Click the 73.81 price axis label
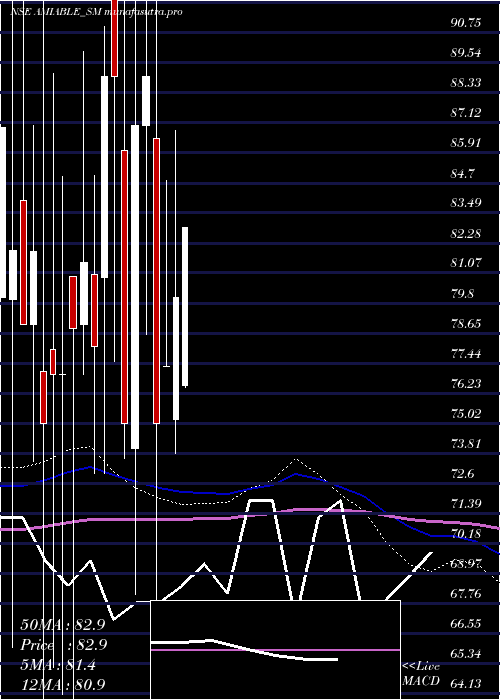The image size is (500, 700). [x=466, y=444]
